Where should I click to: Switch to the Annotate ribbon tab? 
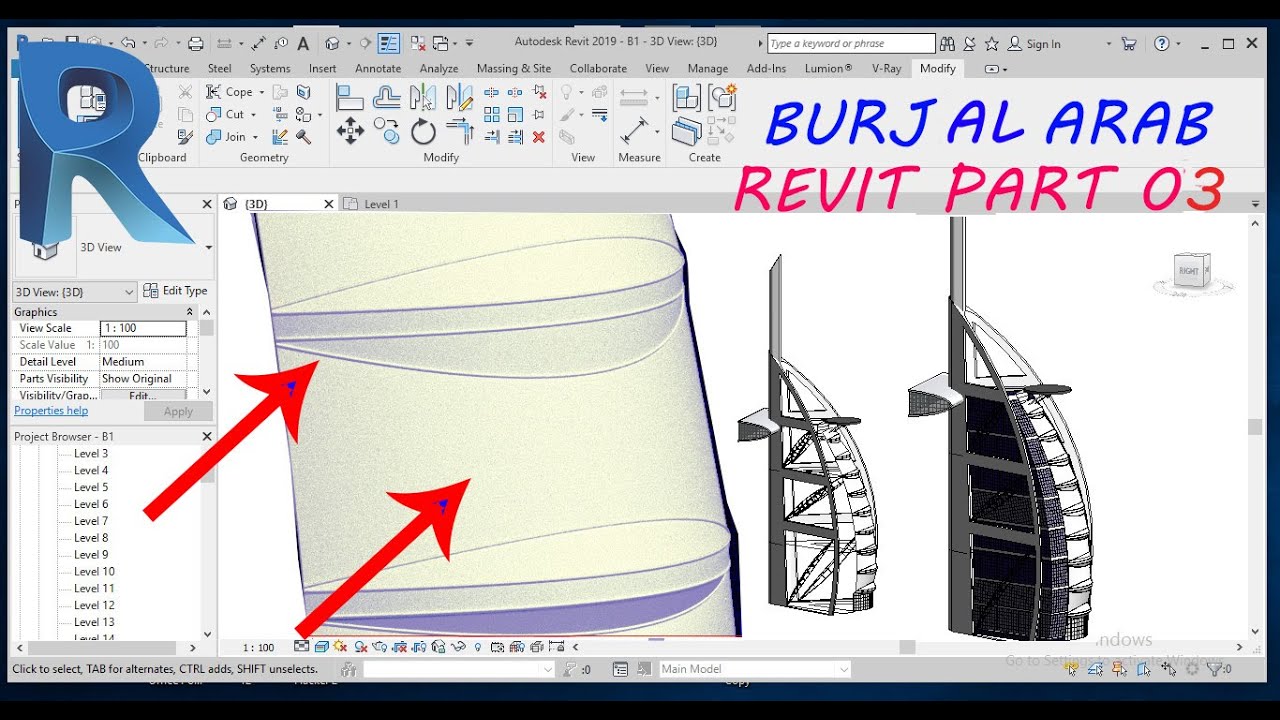pos(378,69)
